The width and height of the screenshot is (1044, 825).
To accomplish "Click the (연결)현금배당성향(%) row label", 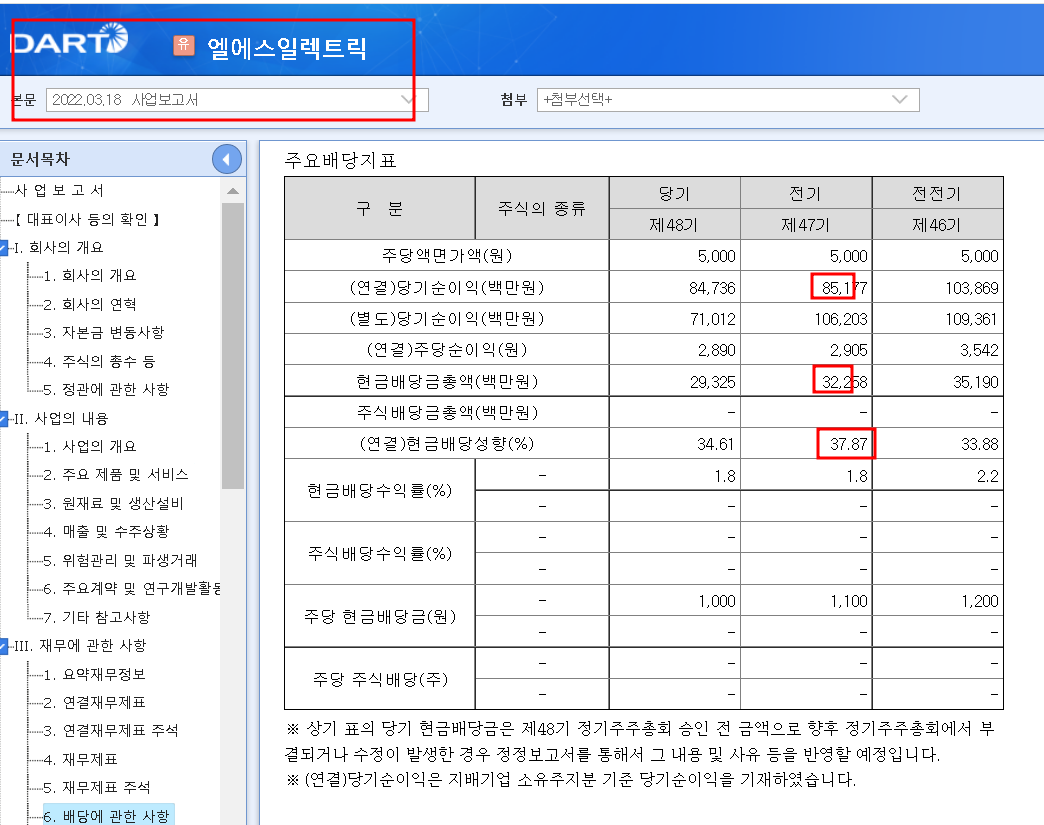I will tap(447, 444).
